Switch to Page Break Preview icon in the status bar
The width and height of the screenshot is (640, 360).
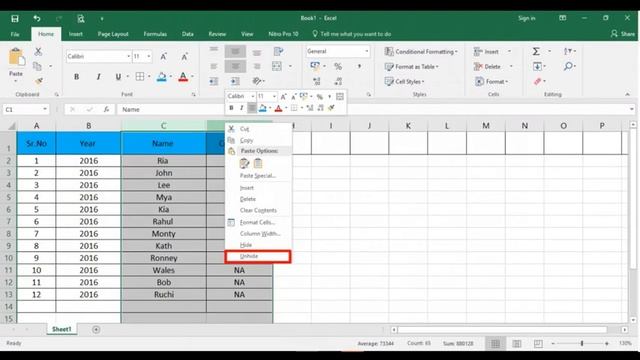point(538,344)
